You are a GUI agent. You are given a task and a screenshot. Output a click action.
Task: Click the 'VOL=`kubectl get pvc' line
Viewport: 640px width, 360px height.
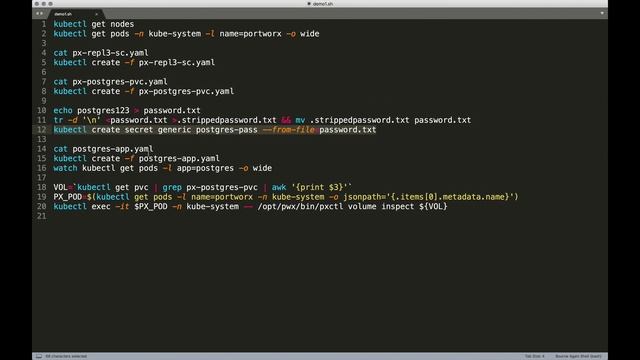pos(202,187)
